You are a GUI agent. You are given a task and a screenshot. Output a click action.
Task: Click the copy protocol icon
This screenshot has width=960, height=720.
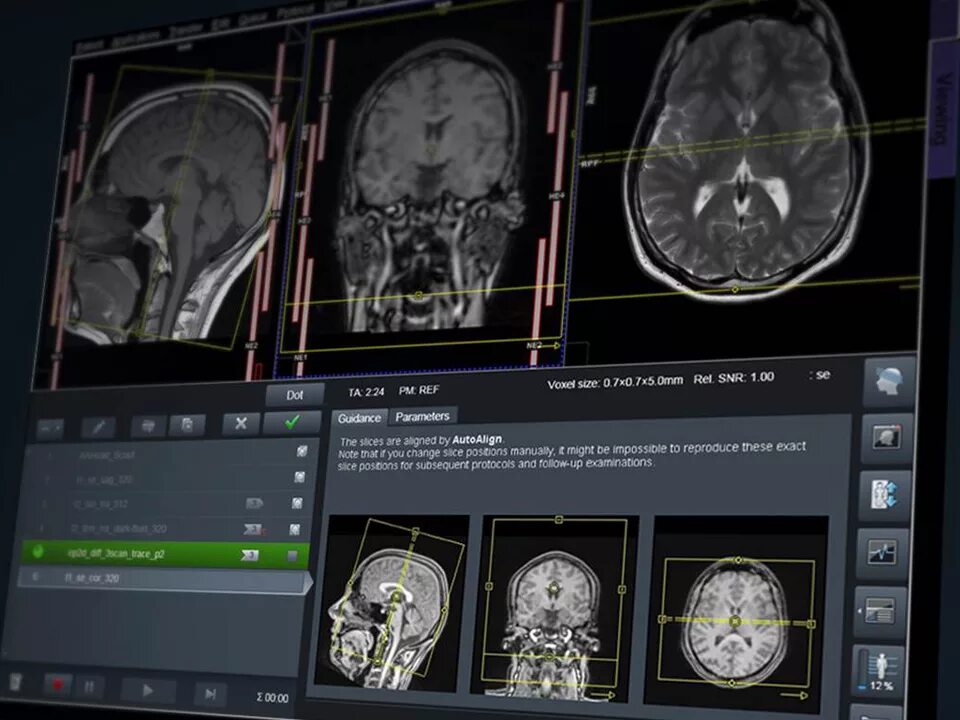point(187,425)
